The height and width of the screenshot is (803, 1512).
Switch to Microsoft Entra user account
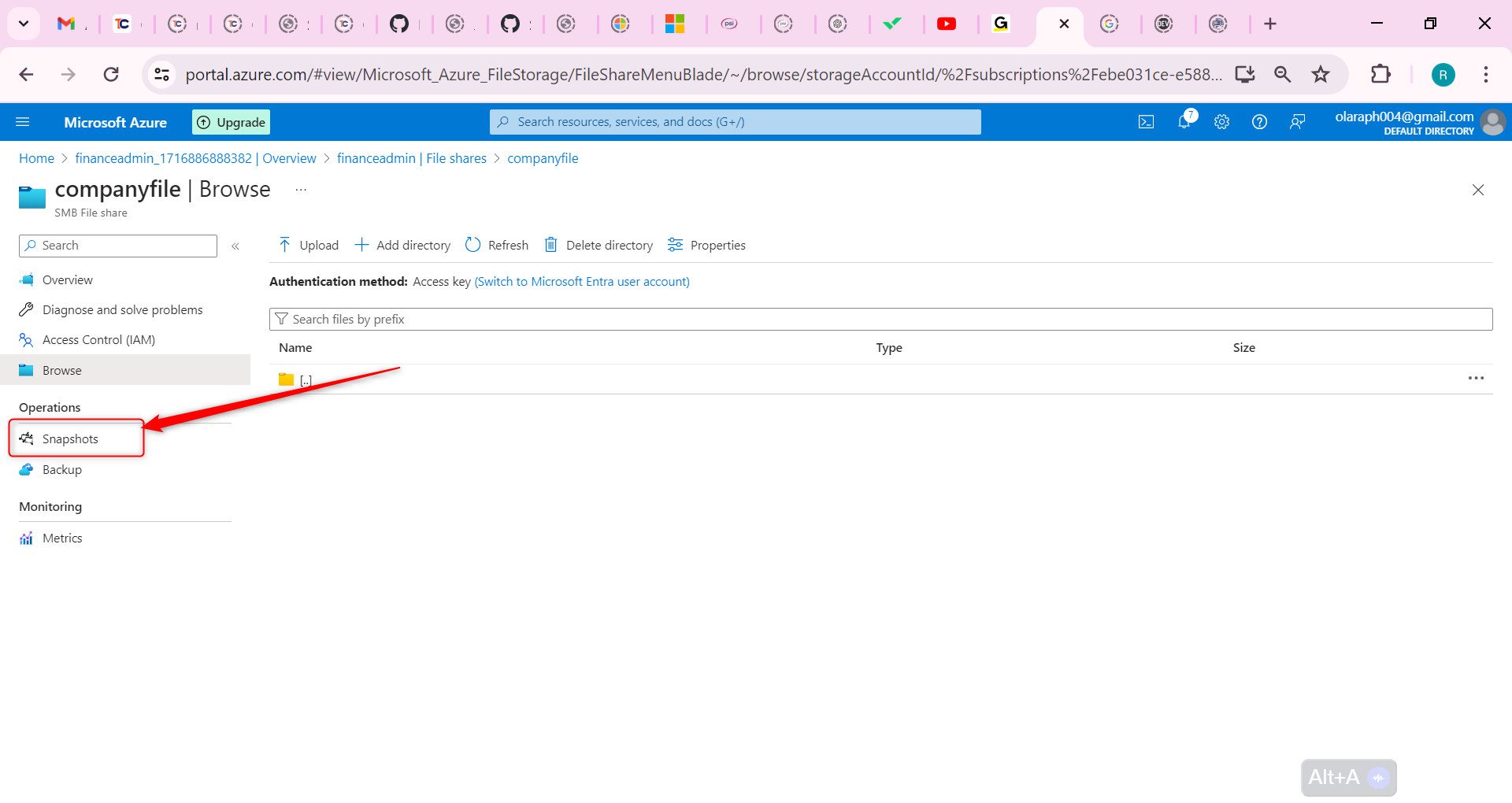582,282
